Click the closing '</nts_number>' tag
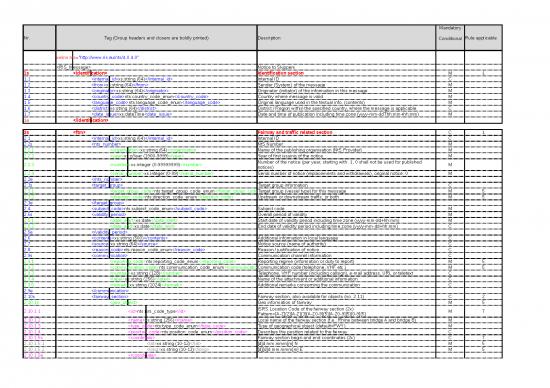 107,179
